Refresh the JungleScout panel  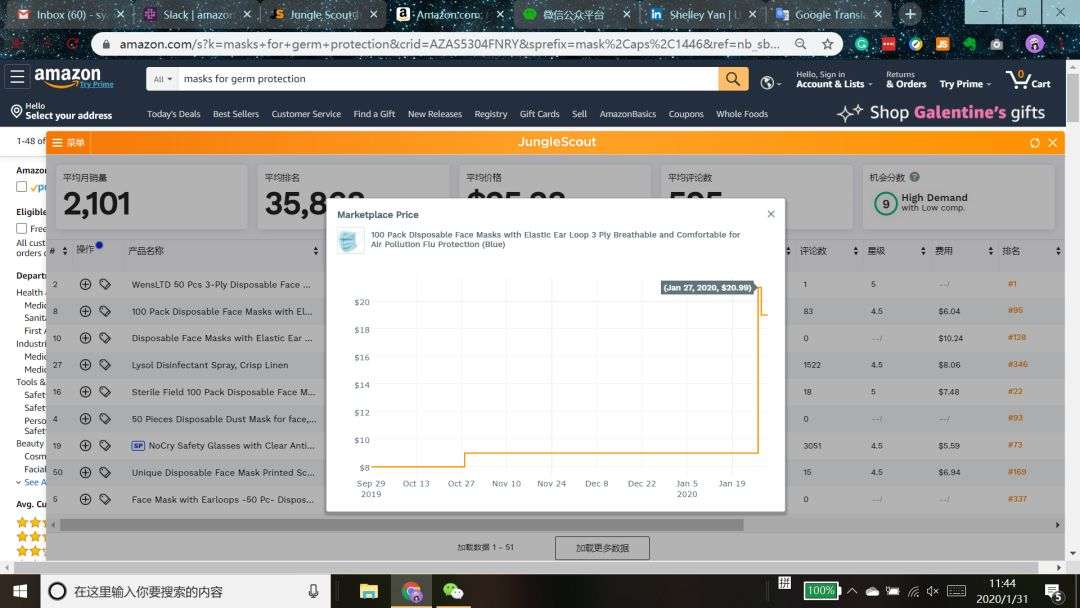tap(1035, 143)
